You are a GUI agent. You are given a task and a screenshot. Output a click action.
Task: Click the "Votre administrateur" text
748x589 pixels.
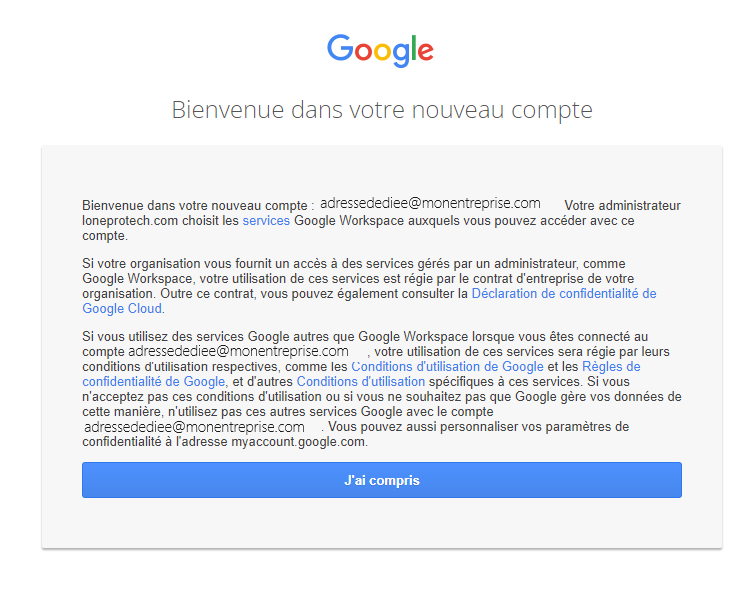(x=623, y=206)
